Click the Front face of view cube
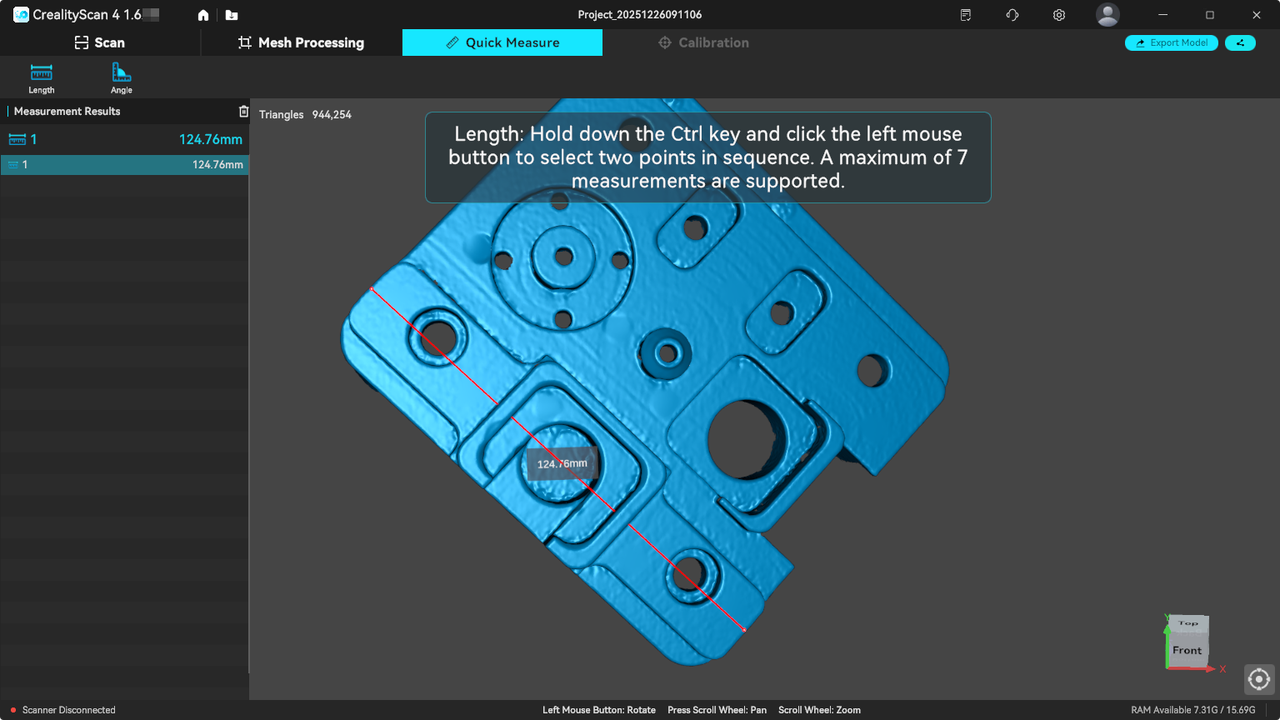 click(x=1187, y=650)
